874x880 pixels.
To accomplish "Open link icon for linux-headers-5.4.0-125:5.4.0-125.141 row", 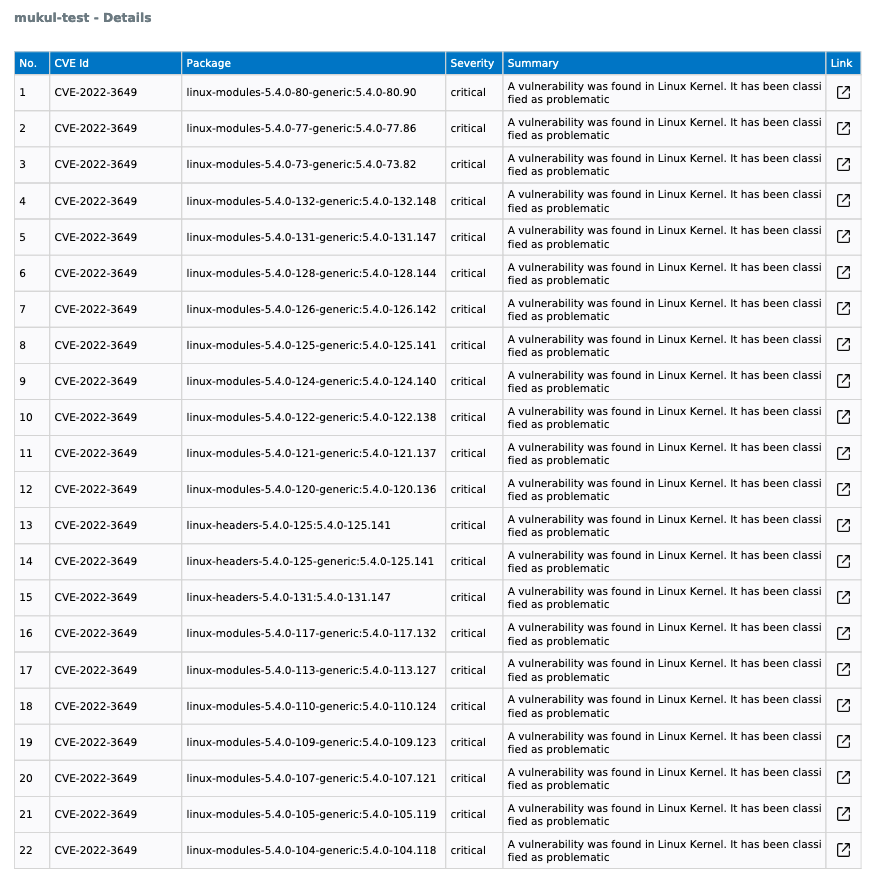I will pos(843,525).
